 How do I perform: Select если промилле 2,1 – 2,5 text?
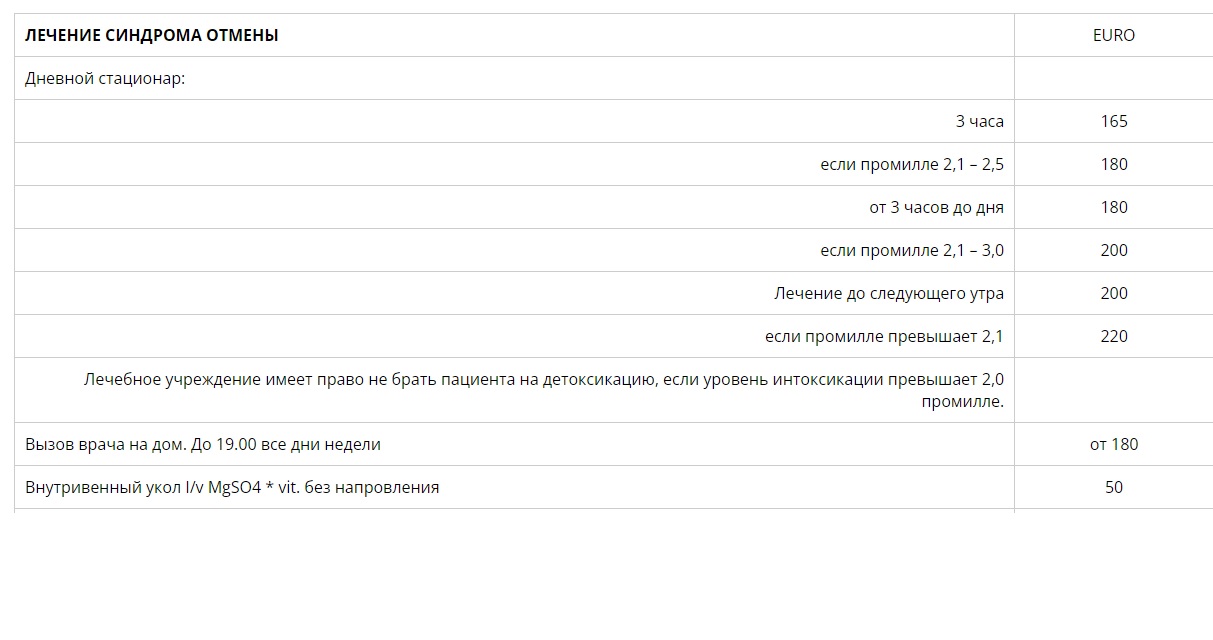tap(912, 164)
